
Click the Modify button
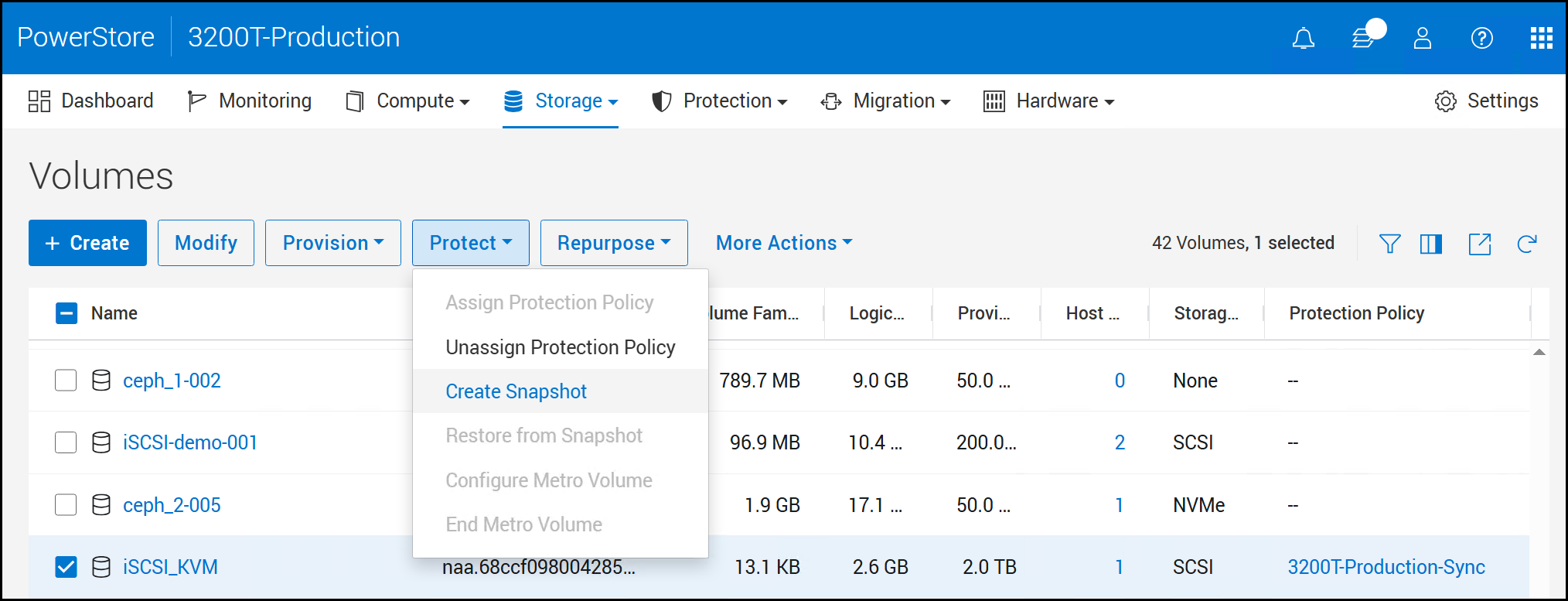tap(206, 243)
